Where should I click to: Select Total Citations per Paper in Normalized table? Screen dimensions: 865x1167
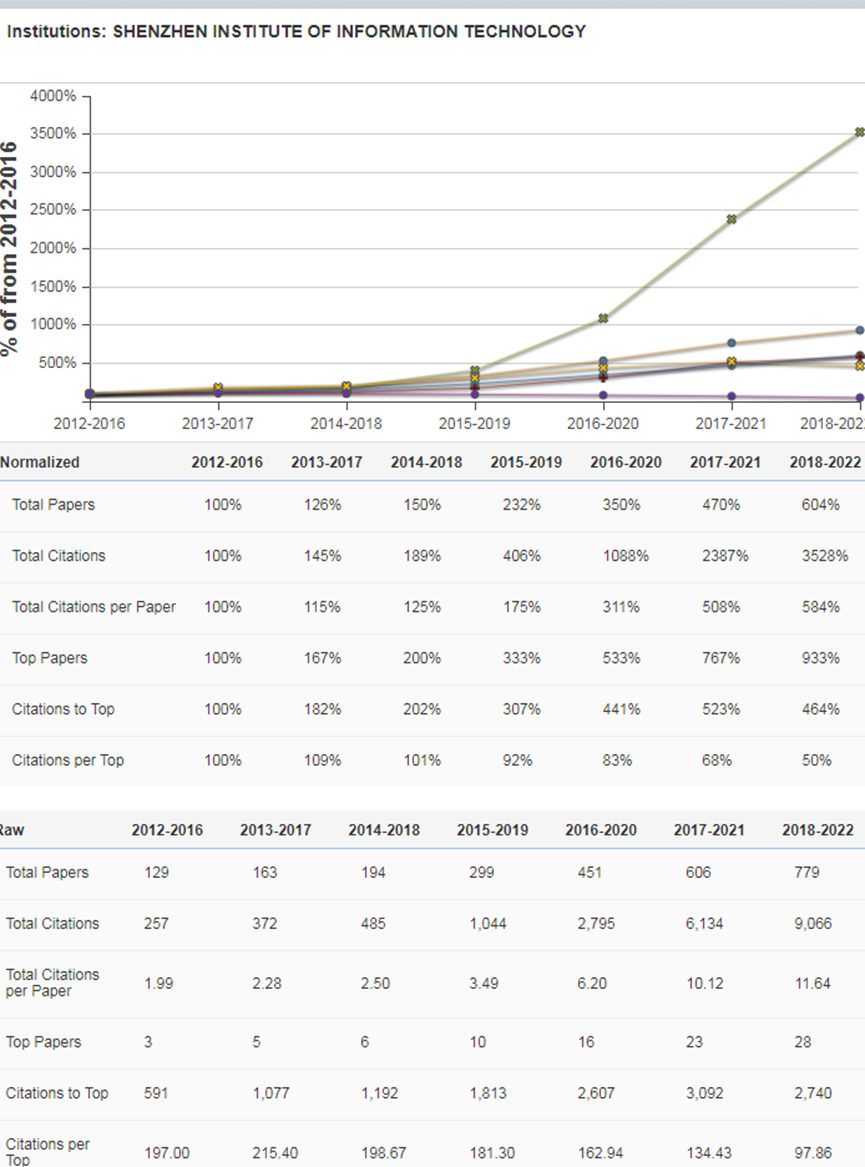pyautogui.click(x=93, y=607)
